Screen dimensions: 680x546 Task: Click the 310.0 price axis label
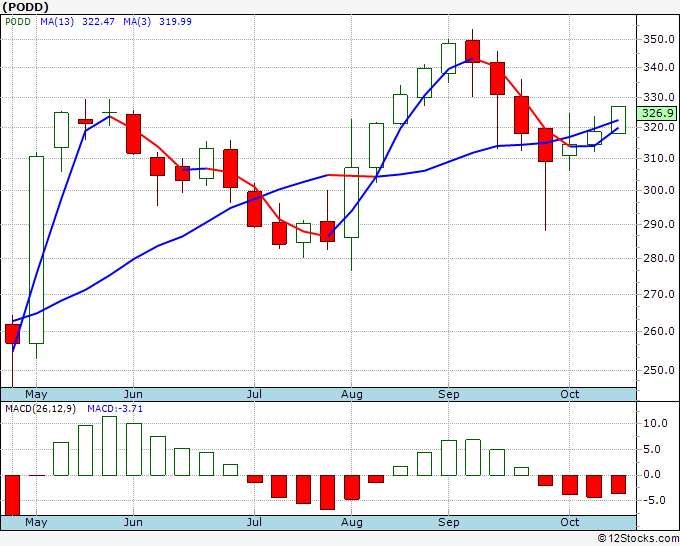click(658, 158)
